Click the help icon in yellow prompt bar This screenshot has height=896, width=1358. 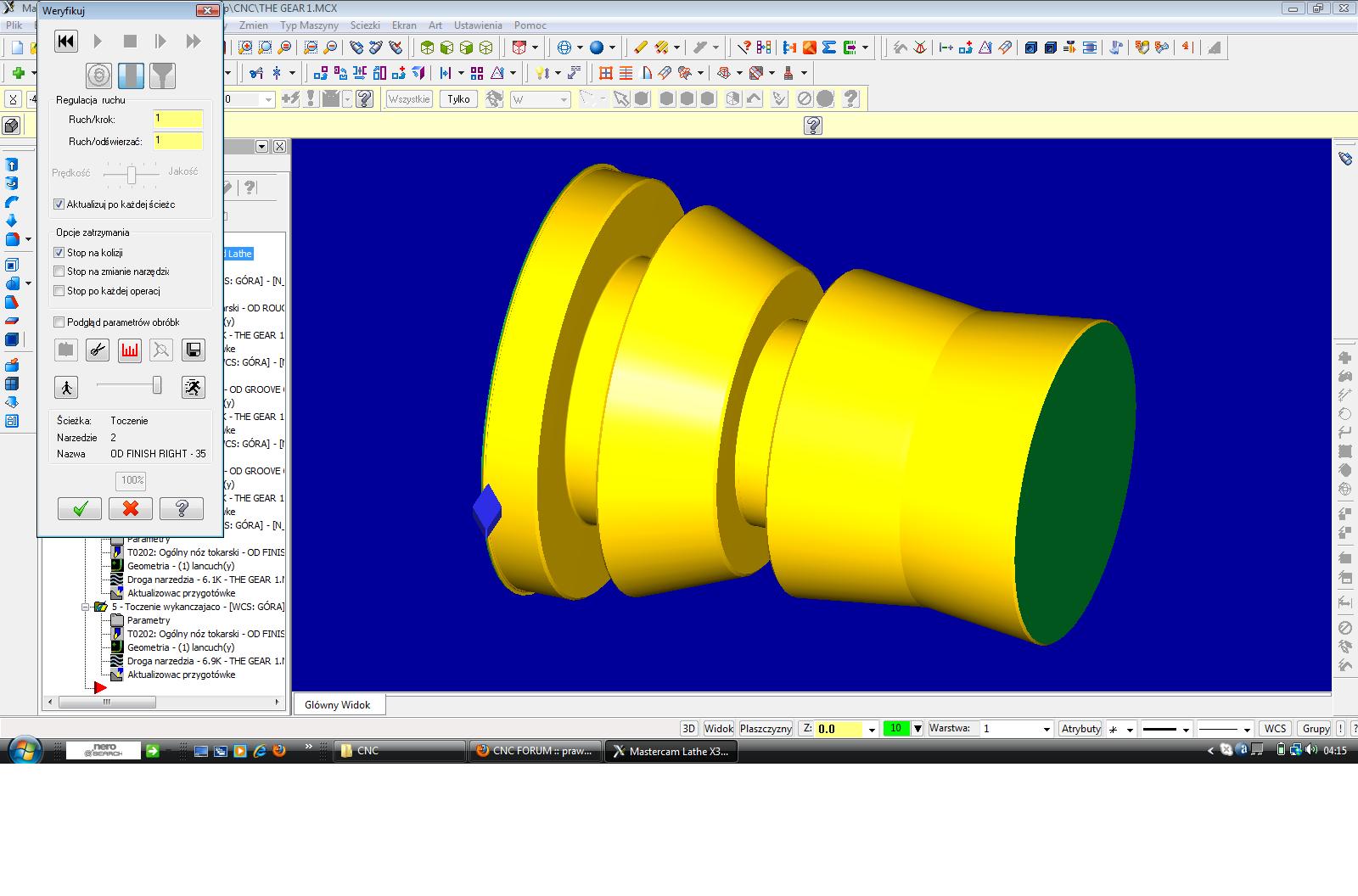click(813, 126)
